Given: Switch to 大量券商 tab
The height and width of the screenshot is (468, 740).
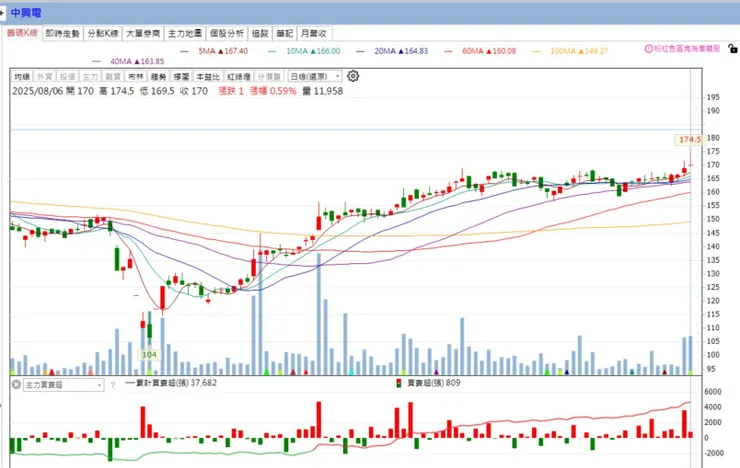Looking at the screenshot, I should 143,33.
